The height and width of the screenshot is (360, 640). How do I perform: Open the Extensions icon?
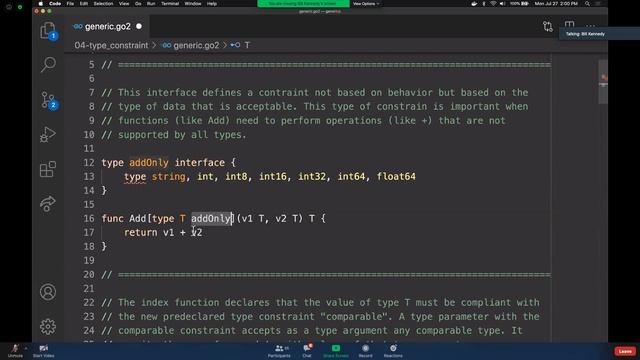(x=48, y=169)
